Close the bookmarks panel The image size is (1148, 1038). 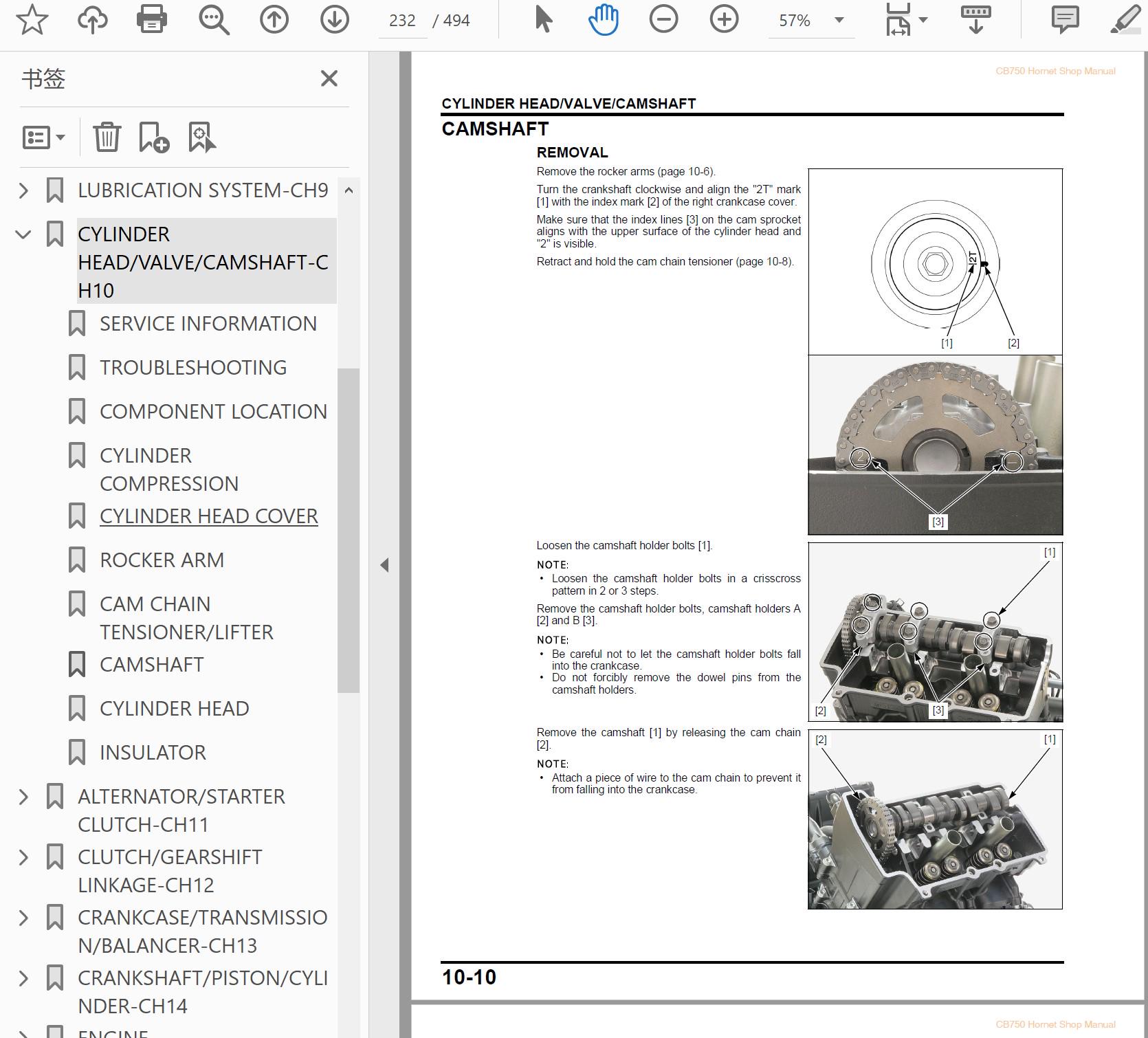click(x=329, y=78)
